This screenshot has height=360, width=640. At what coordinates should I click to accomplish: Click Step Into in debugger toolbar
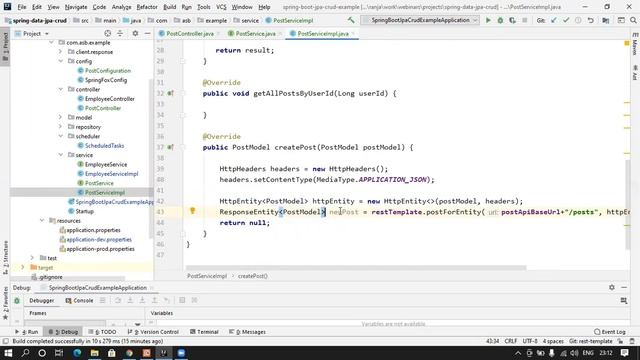tap(130, 300)
